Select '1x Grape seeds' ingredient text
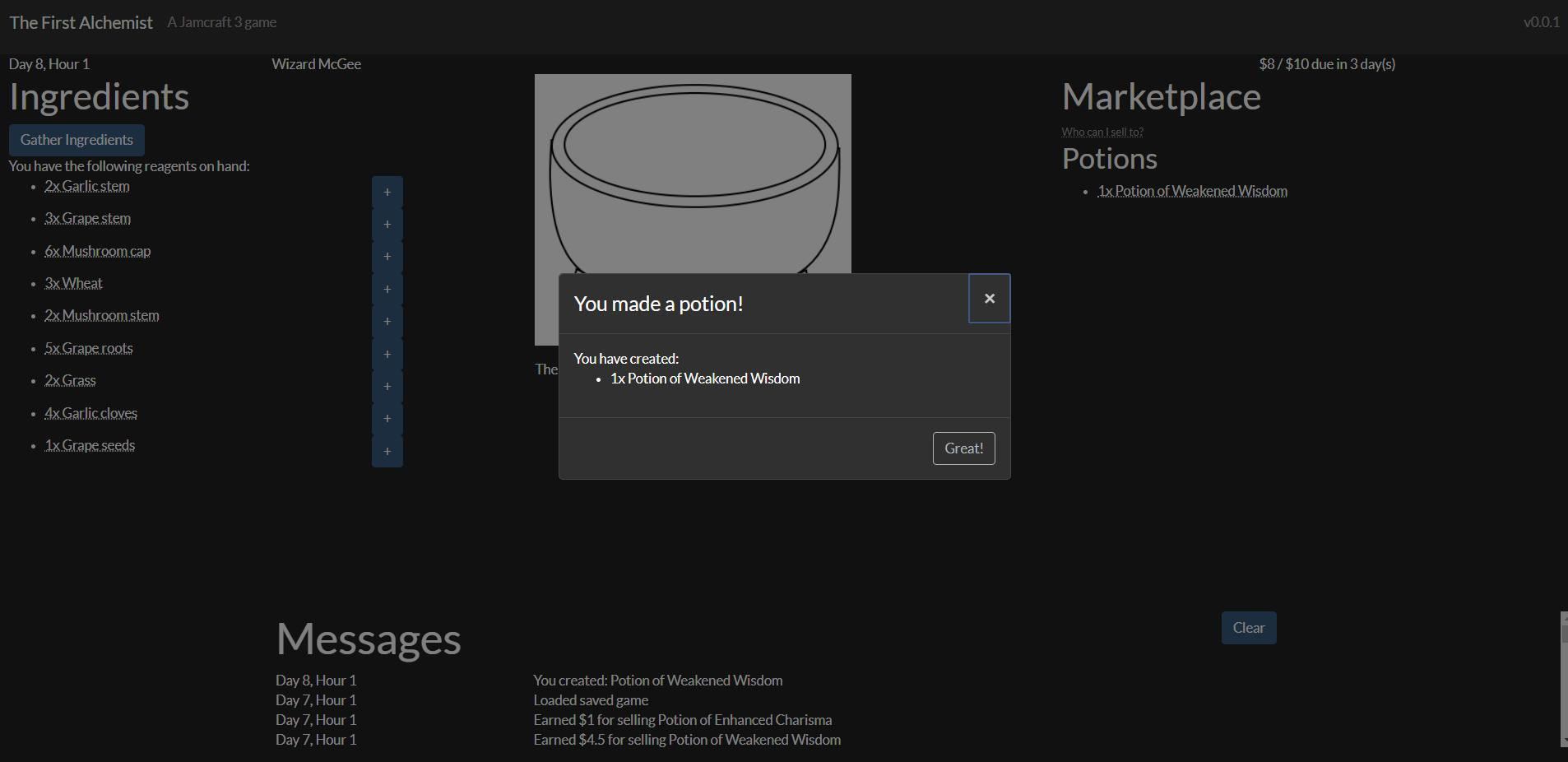Screen dimensions: 1568x762 [x=90, y=445]
